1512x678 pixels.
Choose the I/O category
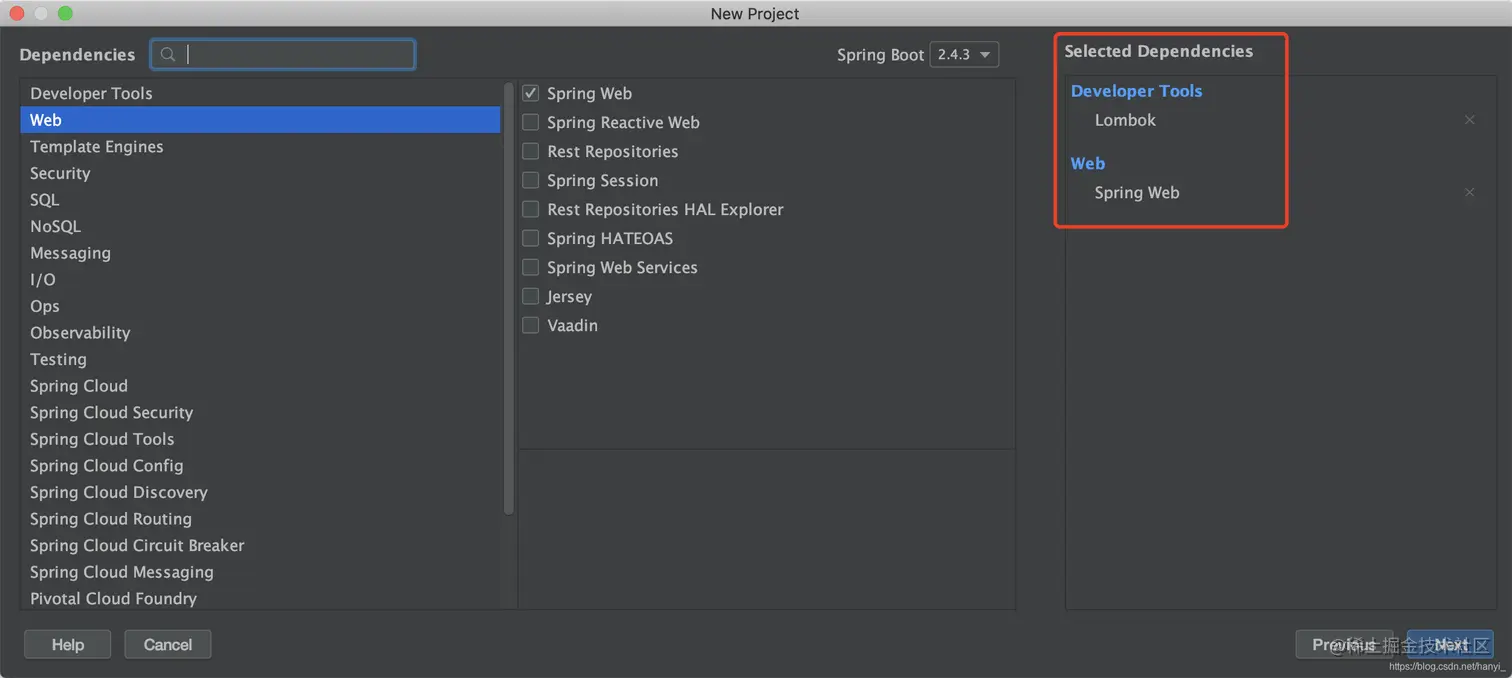tap(260, 280)
